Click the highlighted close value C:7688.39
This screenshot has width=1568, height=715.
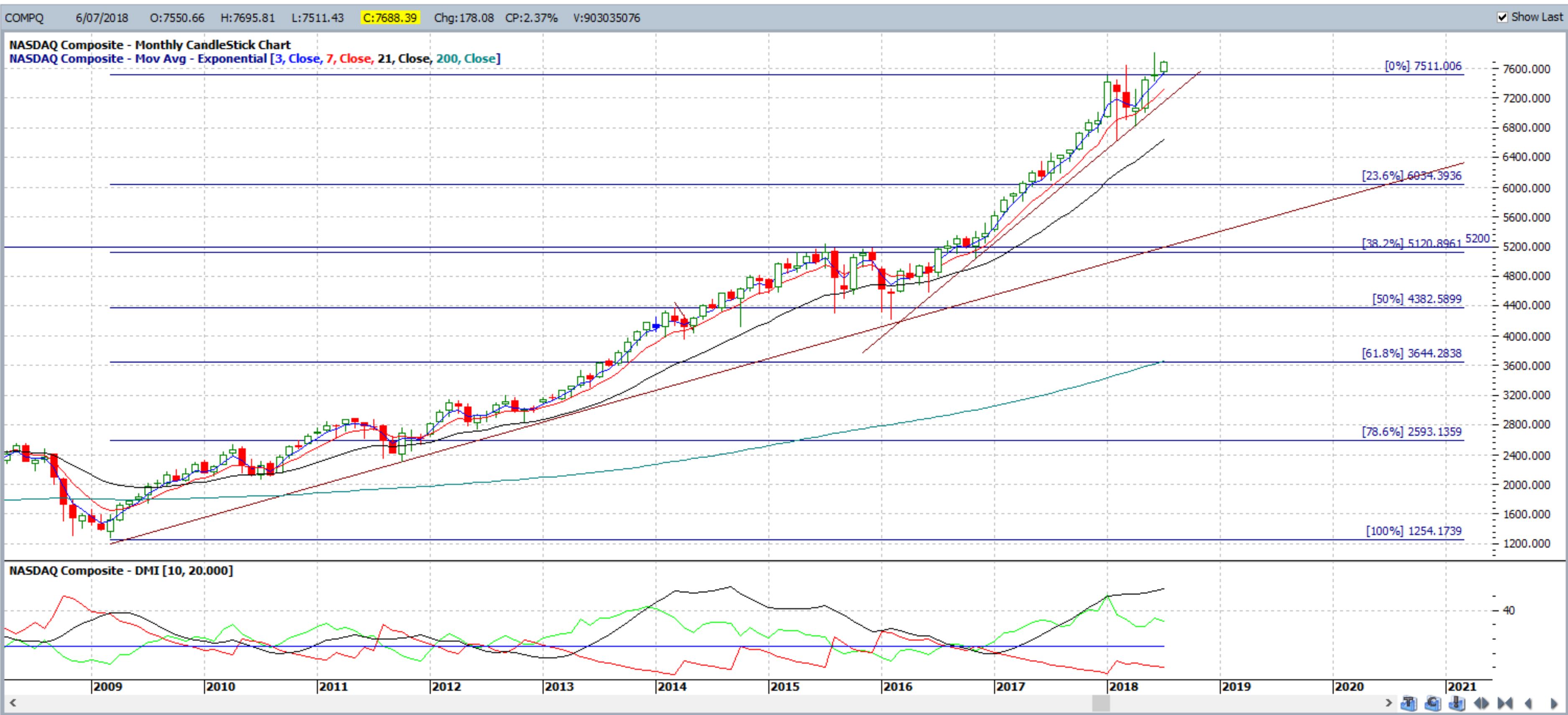[x=390, y=18]
